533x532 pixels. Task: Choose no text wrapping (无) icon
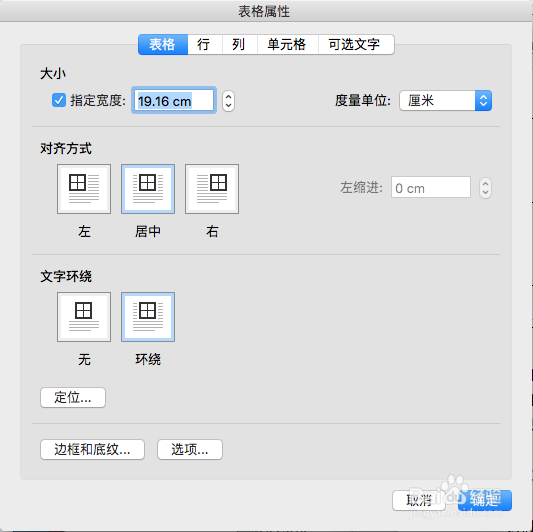(x=84, y=317)
